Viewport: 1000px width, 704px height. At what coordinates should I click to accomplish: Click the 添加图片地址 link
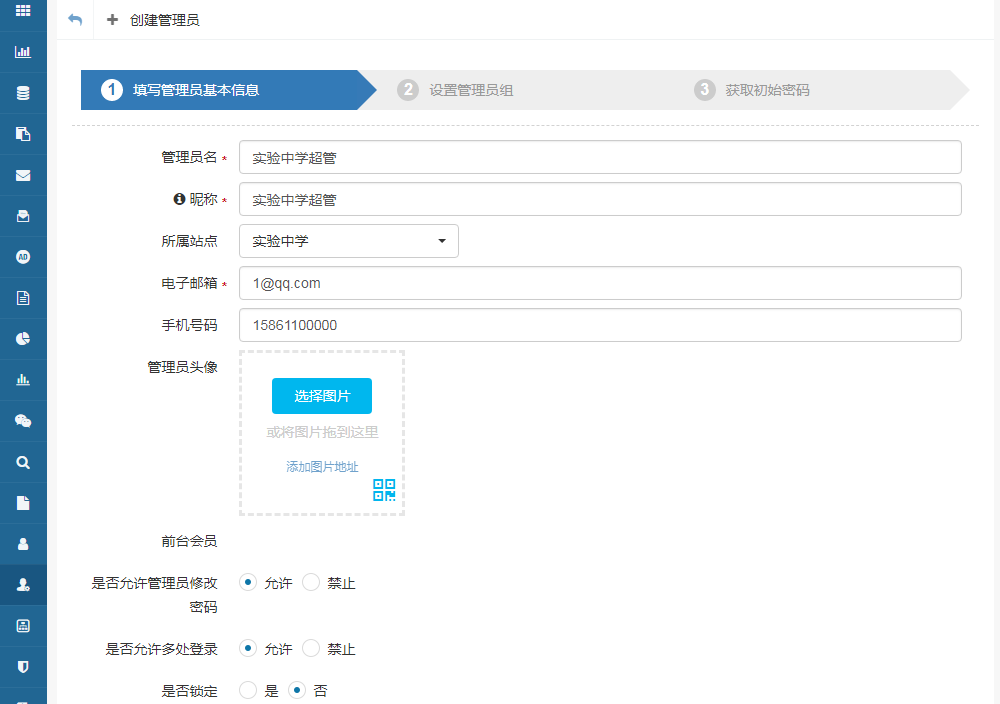tap(322, 467)
